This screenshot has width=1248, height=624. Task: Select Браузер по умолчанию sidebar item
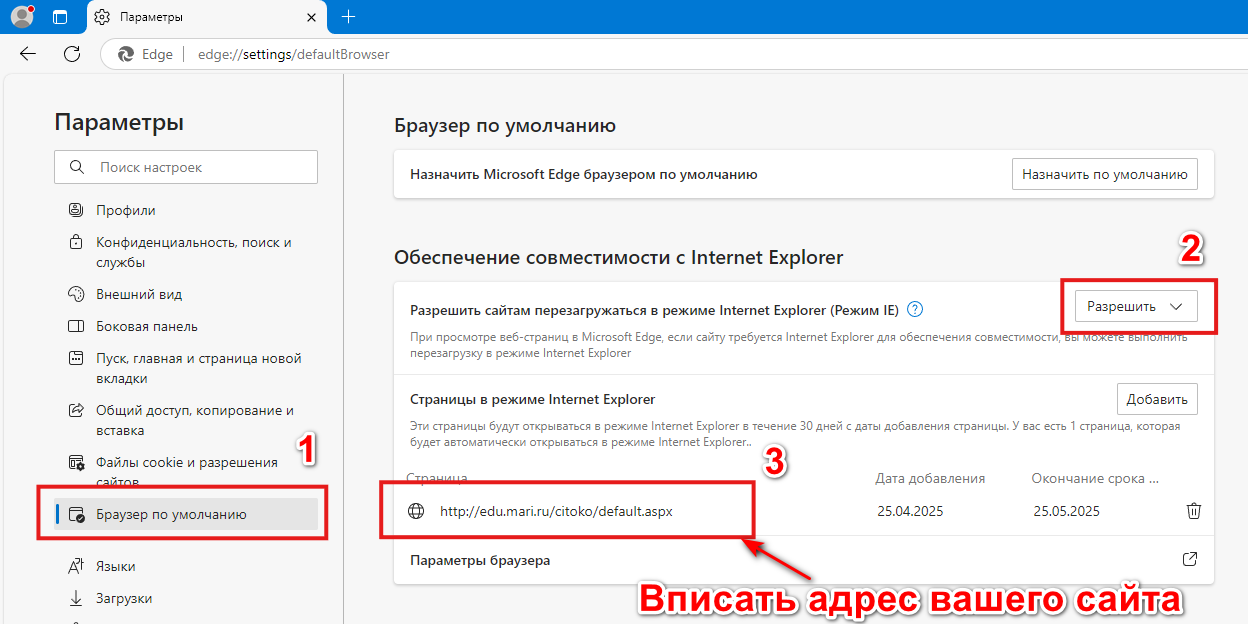click(x=171, y=515)
